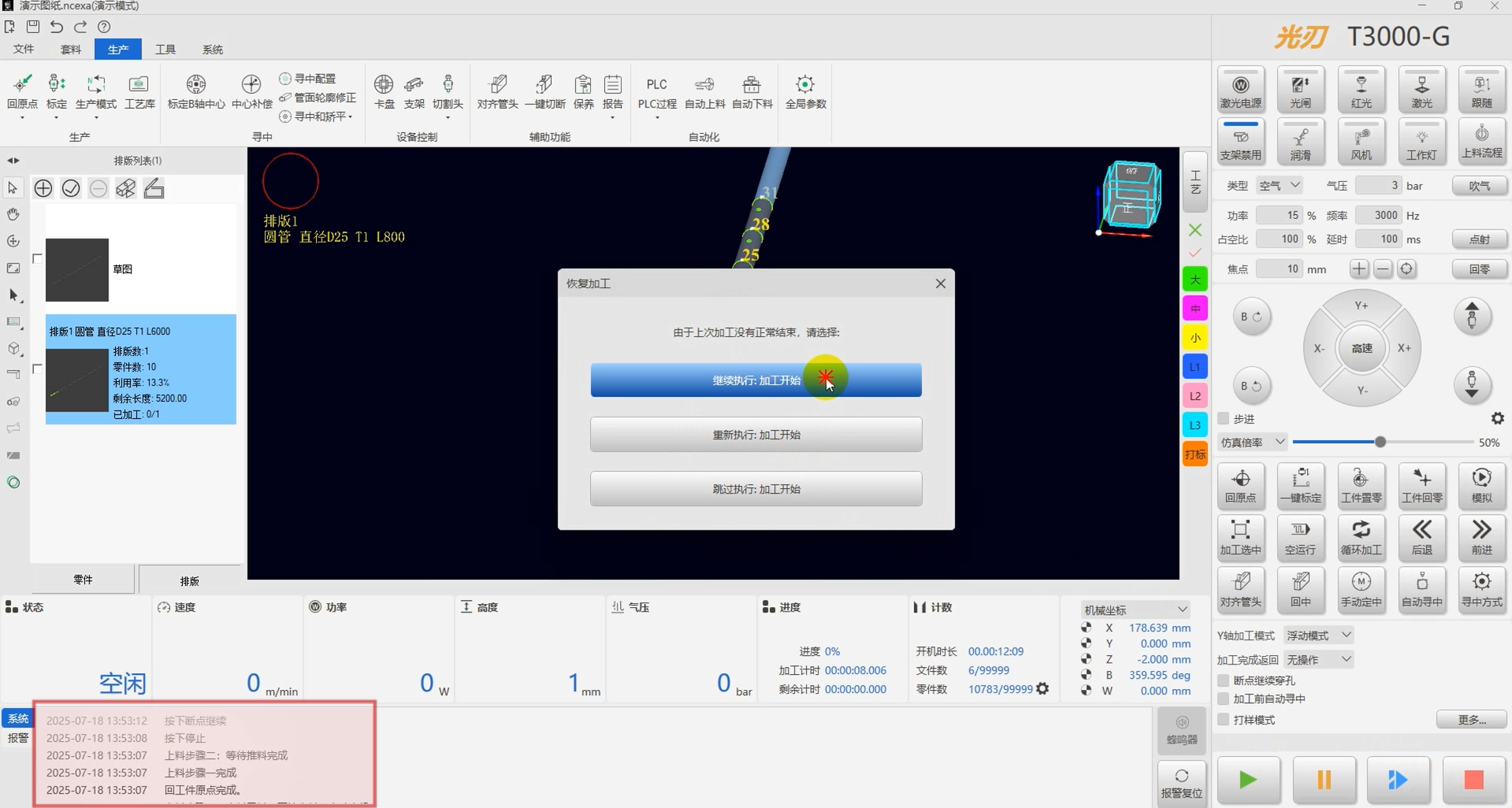1512x808 pixels.
Task: Open the Y轴加工模式 浮动模式 dropdown
Action: [x=1318, y=635]
